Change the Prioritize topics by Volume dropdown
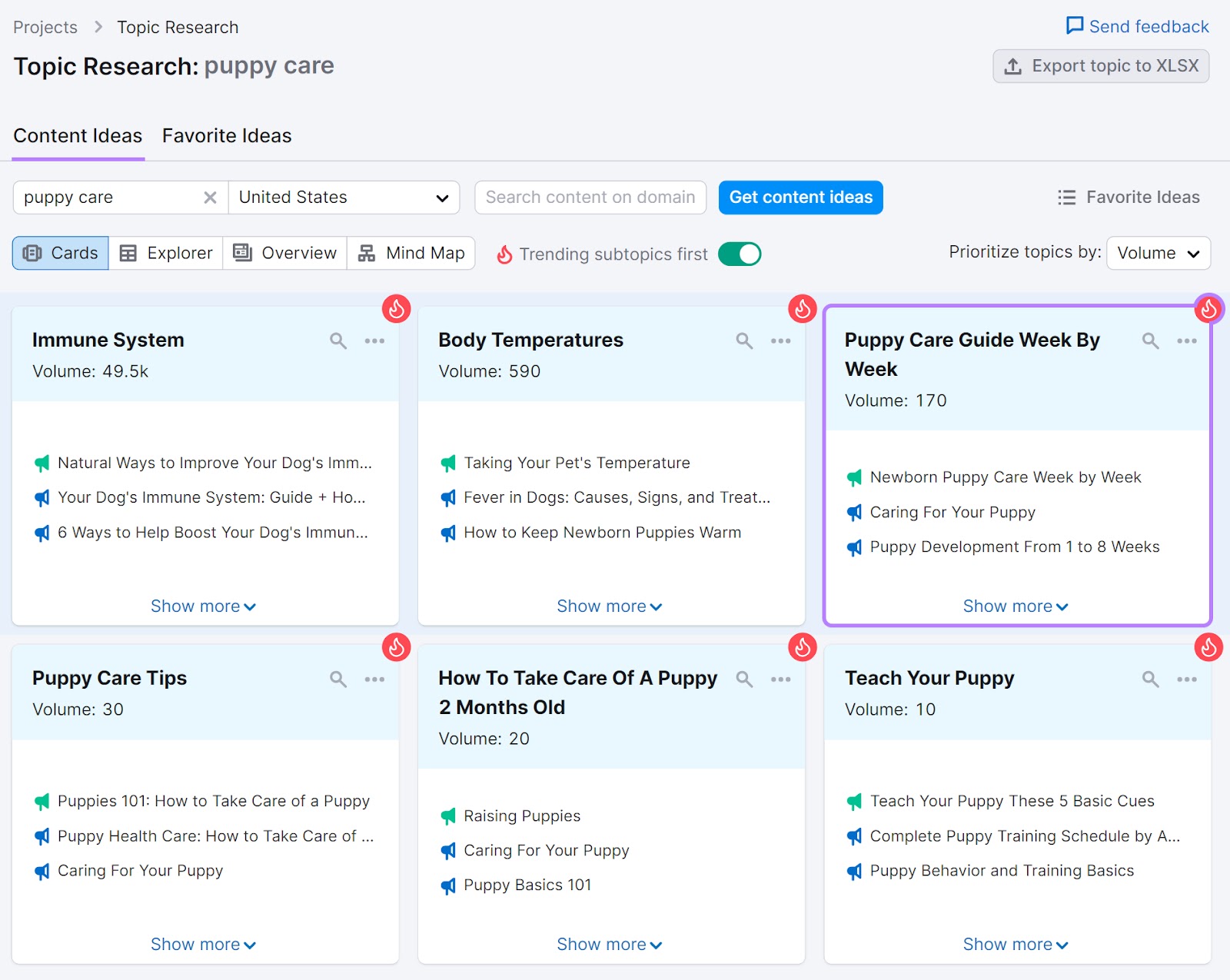Screen dimensions: 1230x980 click(1157, 253)
